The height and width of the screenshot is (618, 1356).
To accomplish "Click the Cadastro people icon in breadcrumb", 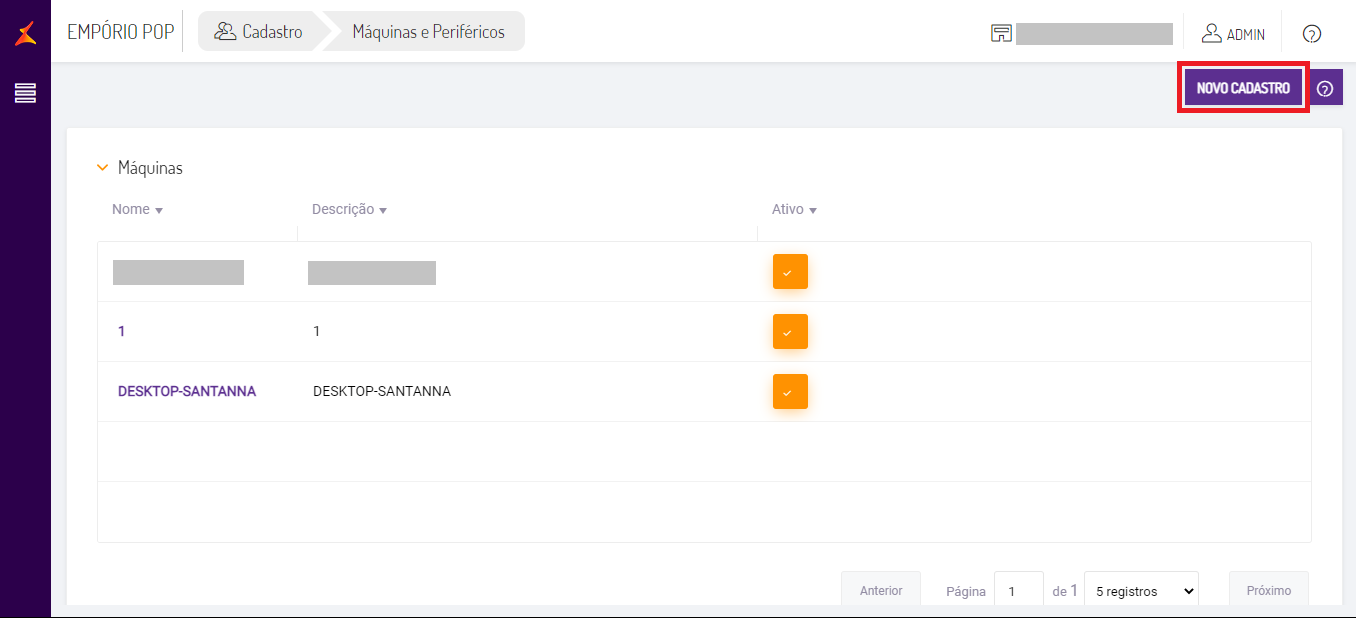I will 225,32.
